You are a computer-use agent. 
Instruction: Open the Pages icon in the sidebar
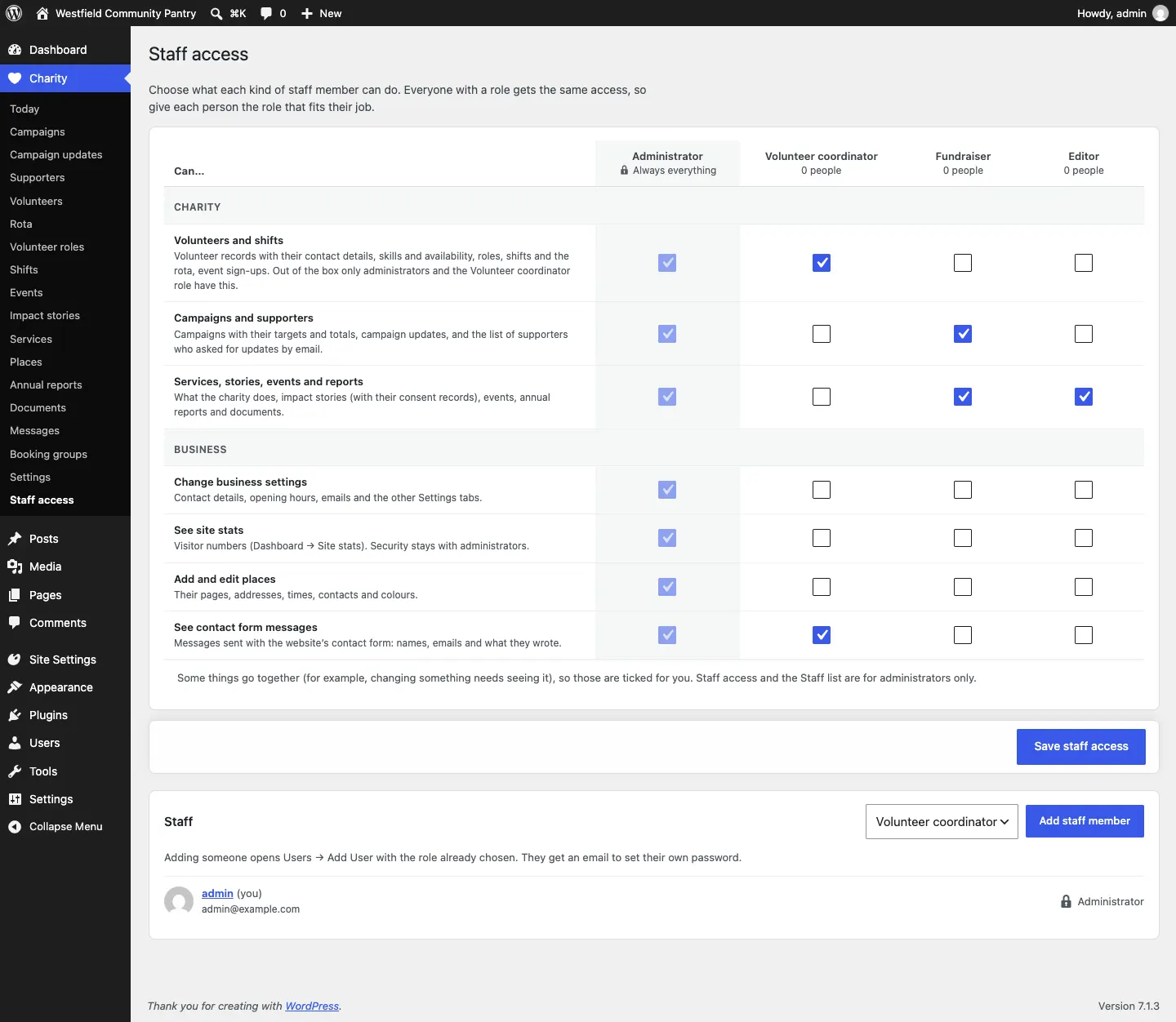point(15,595)
